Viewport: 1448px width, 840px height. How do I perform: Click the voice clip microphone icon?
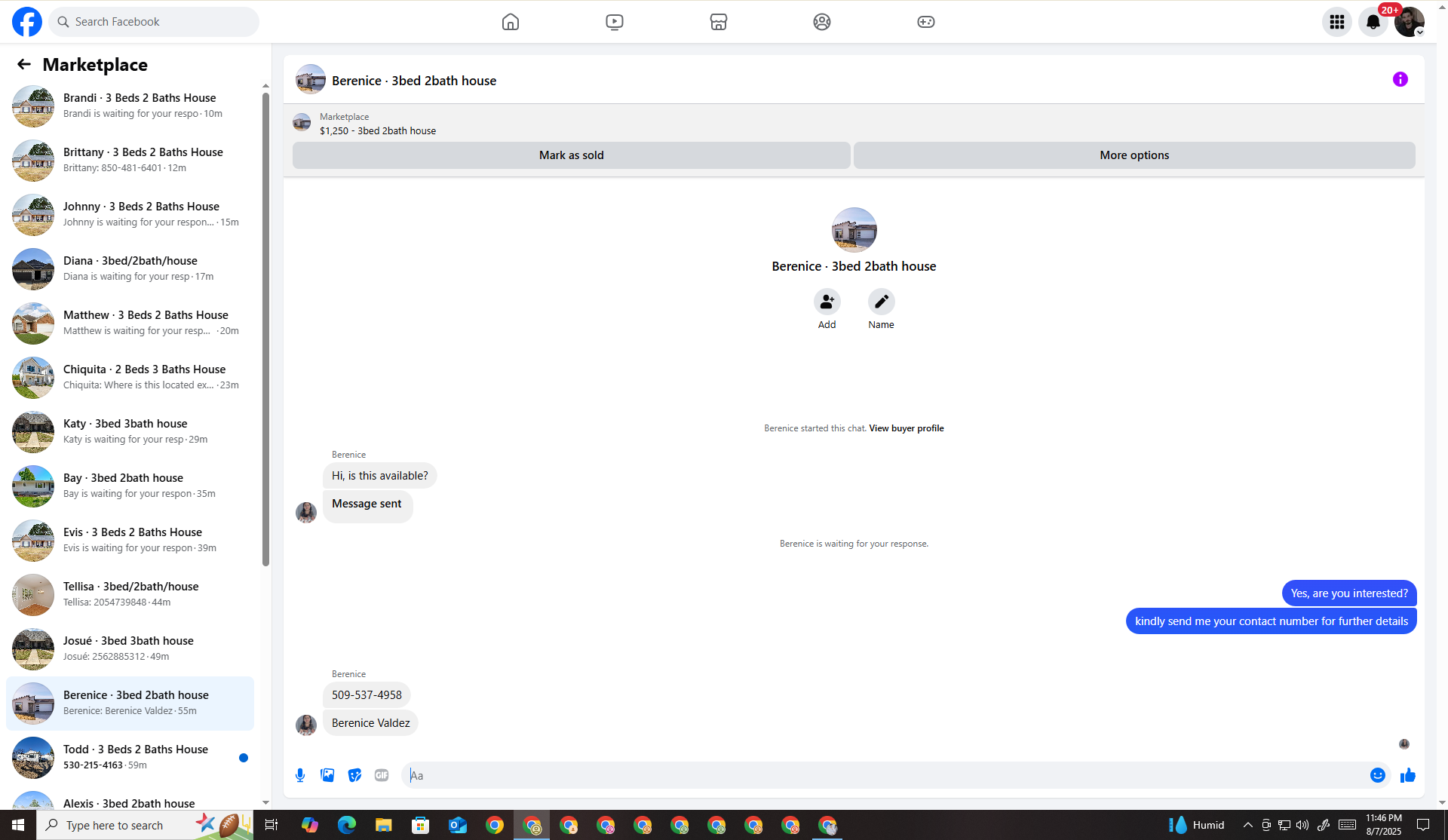300,775
